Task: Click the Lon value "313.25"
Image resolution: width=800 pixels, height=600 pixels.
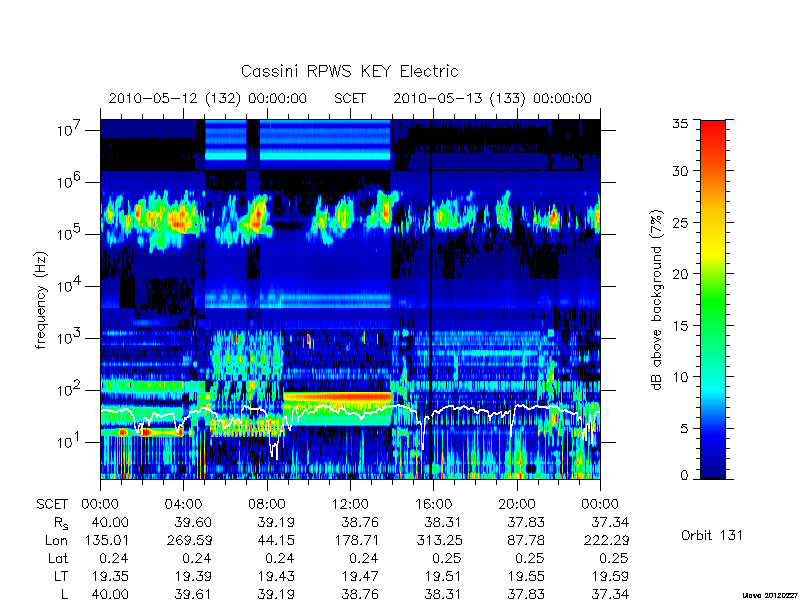Action: [439, 540]
